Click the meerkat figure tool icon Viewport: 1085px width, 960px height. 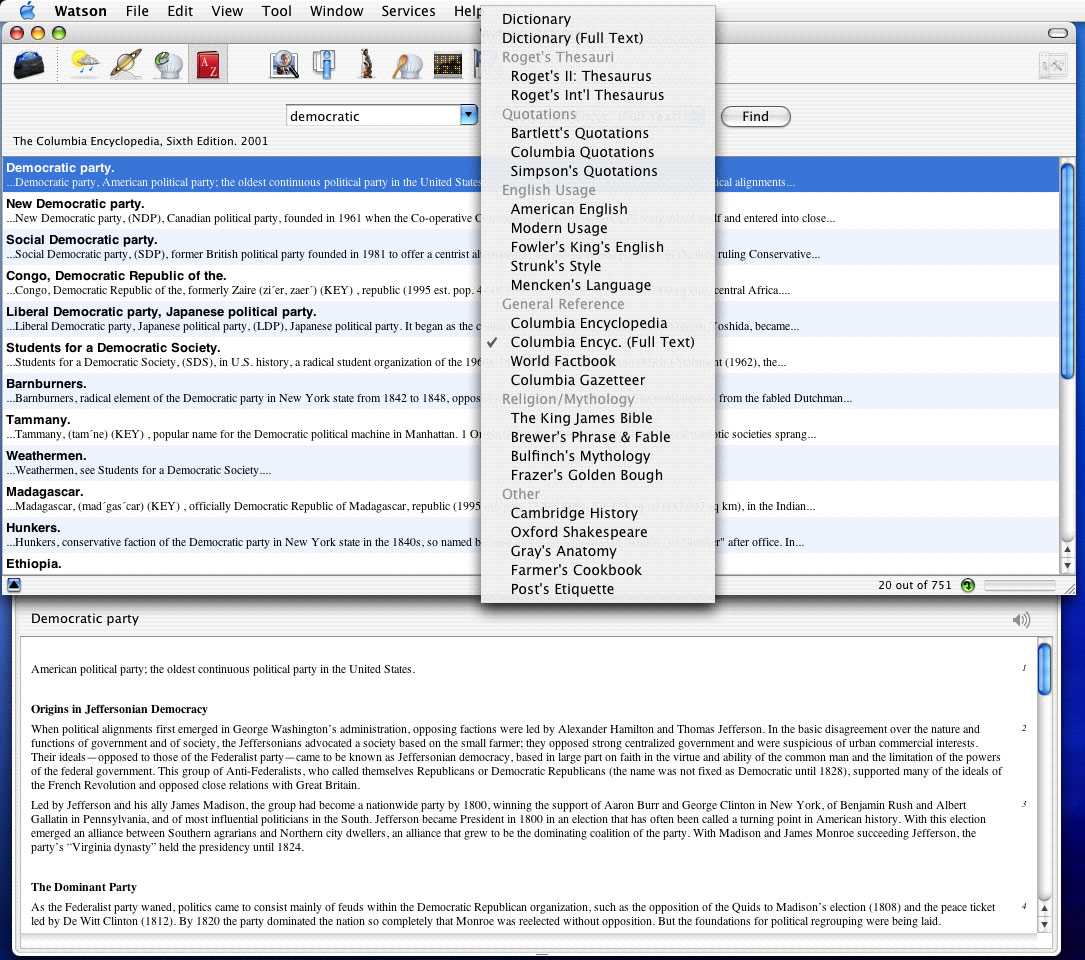click(x=366, y=64)
